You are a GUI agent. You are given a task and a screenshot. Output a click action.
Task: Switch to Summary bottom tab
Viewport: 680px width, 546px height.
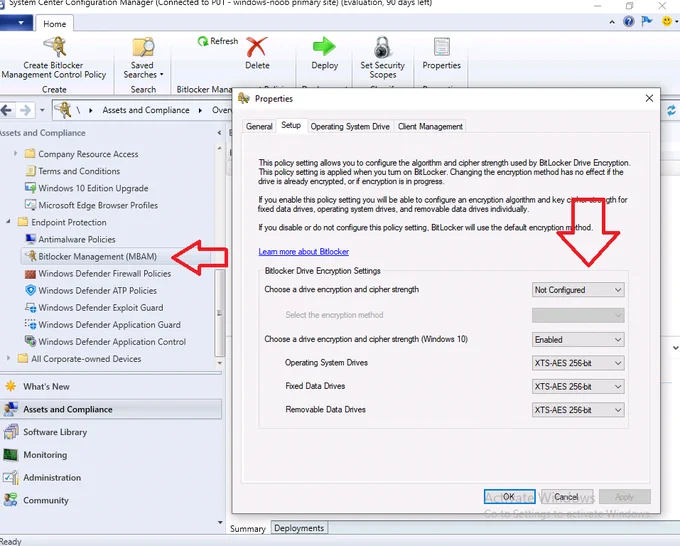coord(248,529)
